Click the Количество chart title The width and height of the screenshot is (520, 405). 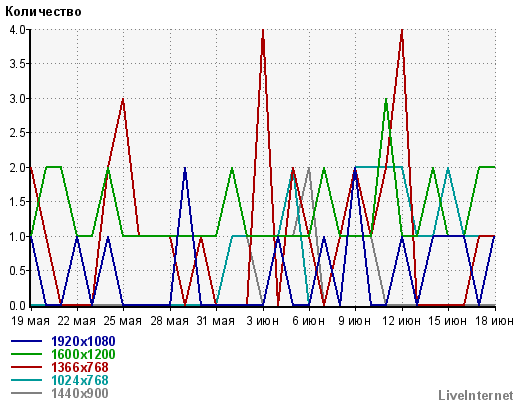tap(43, 12)
